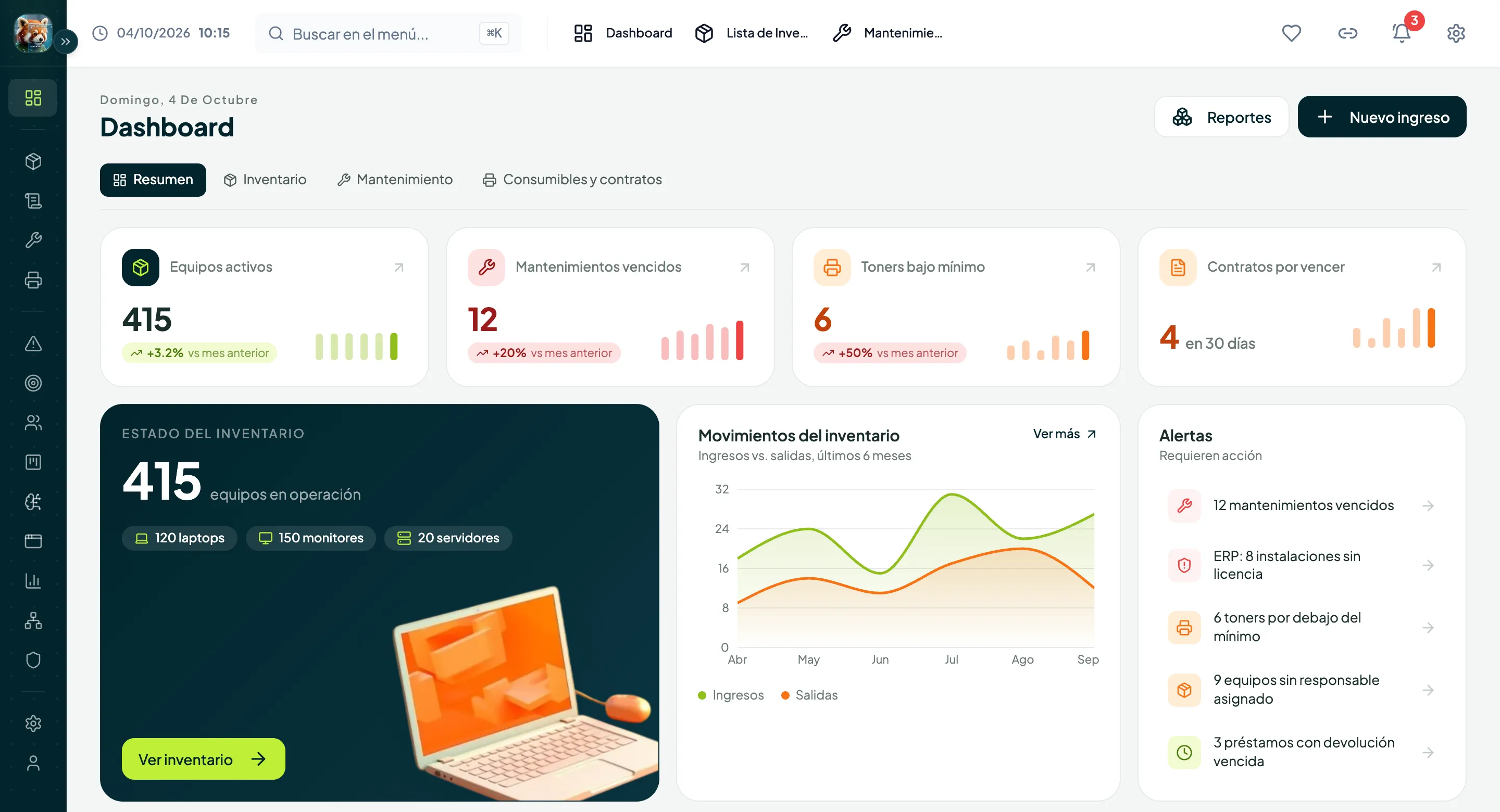Image resolution: width=1500 pixels, height=812 pixels.
Task: Open the Lista de Inve... shortcut
Action: point(752,33)
